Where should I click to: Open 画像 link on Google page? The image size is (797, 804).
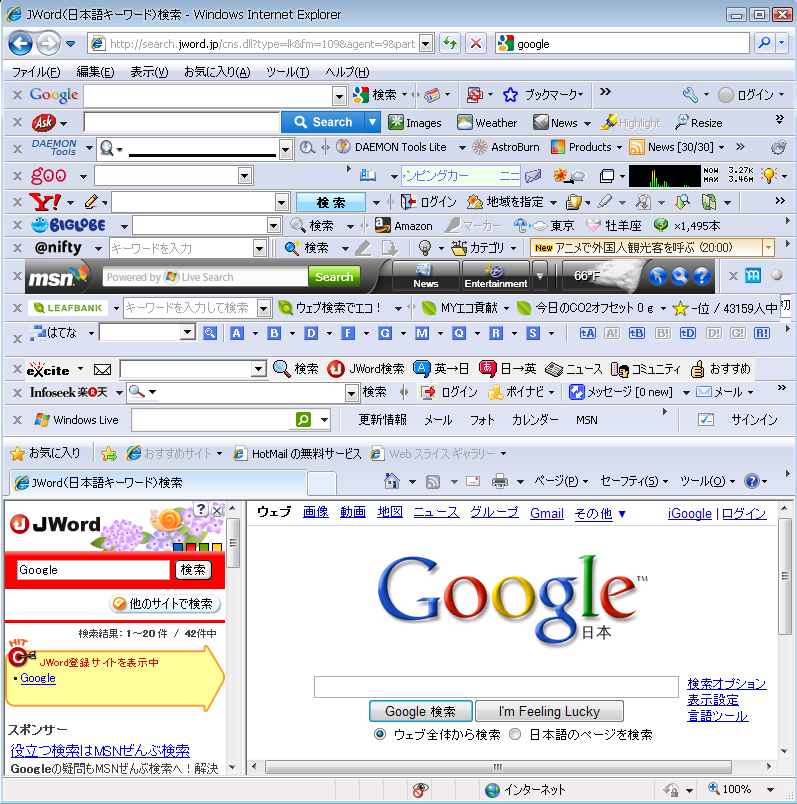coord(316,512)
